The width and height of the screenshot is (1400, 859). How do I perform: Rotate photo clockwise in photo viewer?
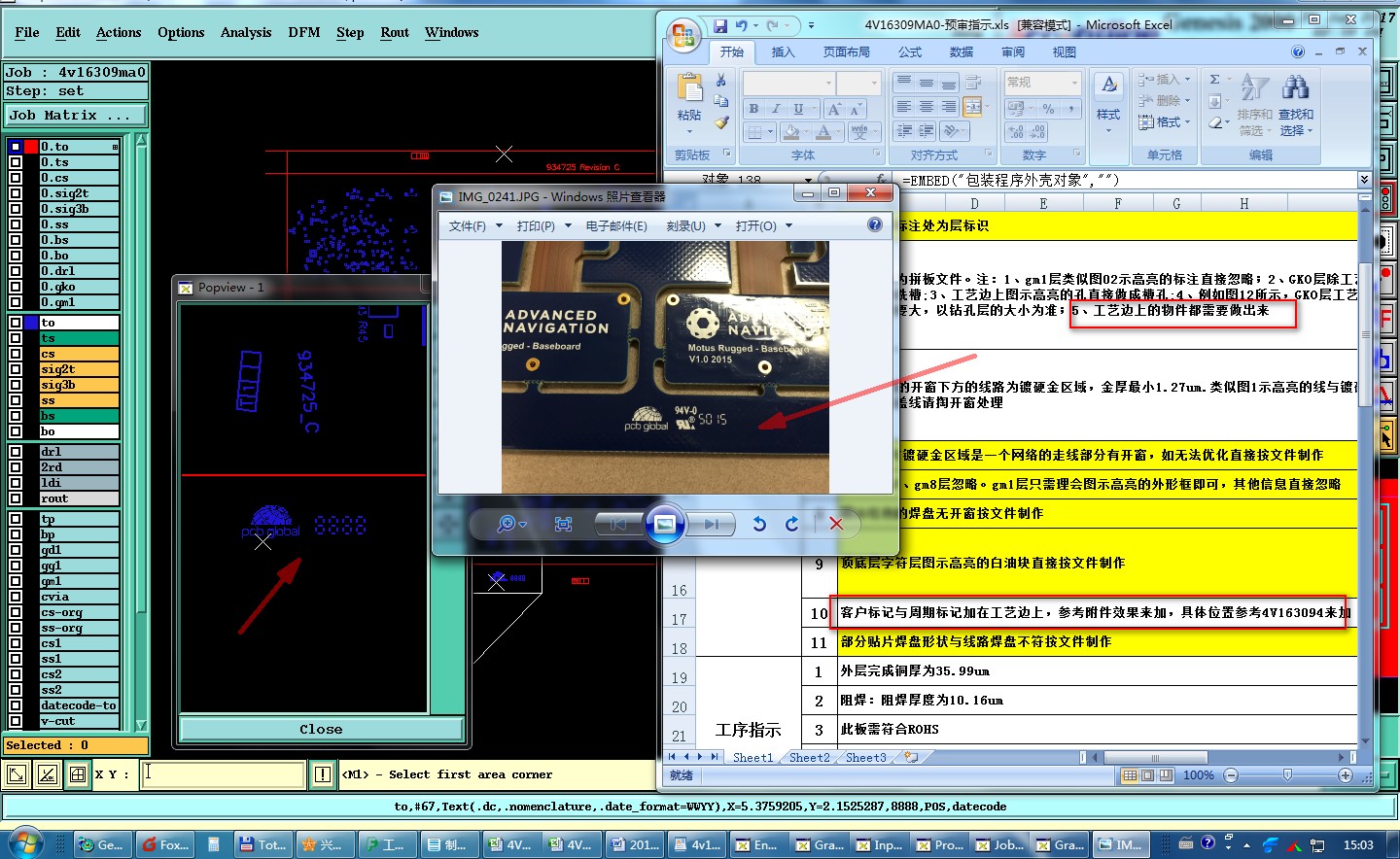[x=792, y=524]
